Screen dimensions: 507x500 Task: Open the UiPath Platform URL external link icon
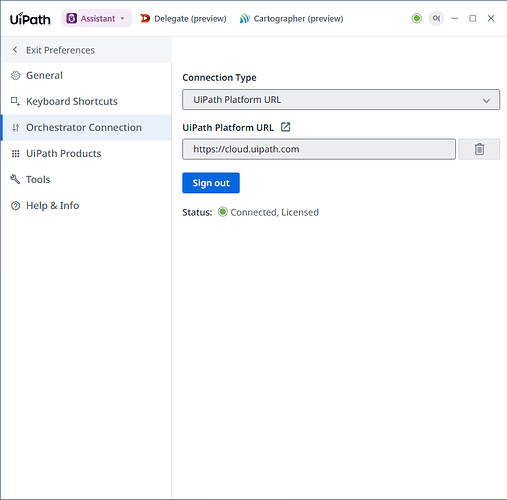pos(286,127)
